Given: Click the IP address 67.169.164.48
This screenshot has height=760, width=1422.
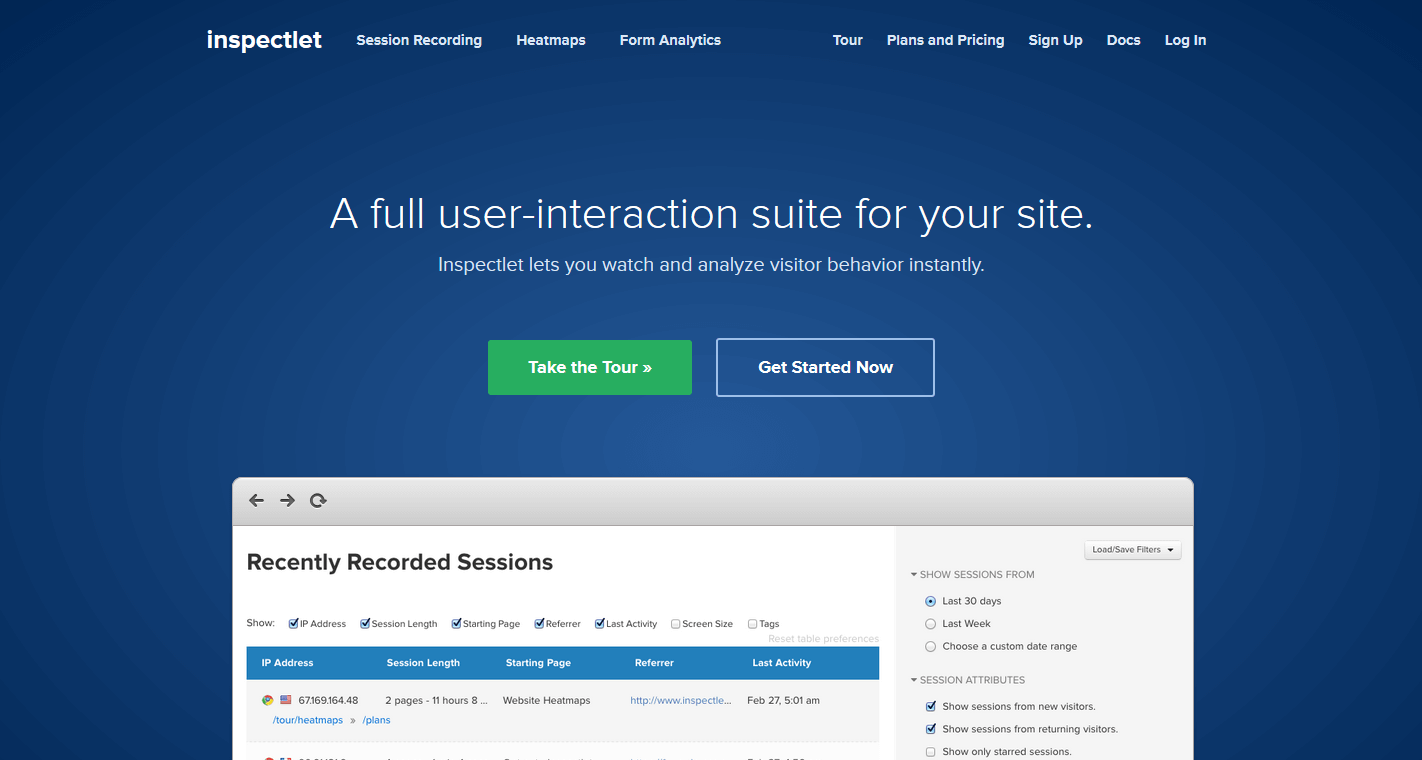Looking at the screenshot, I should (328, 701).
